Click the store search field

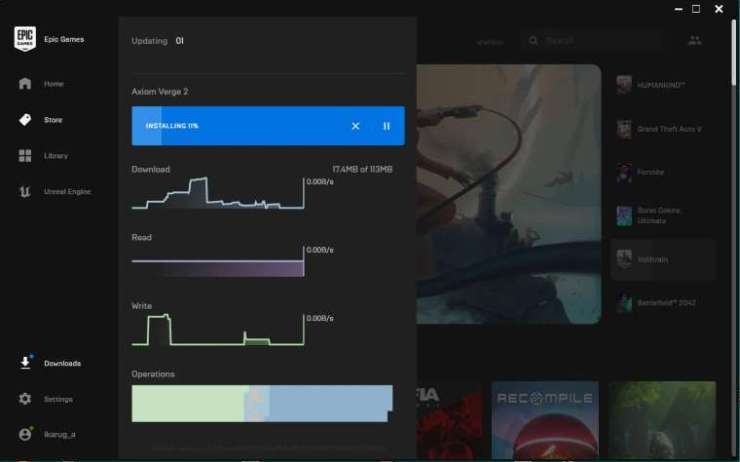click(591, 41)
